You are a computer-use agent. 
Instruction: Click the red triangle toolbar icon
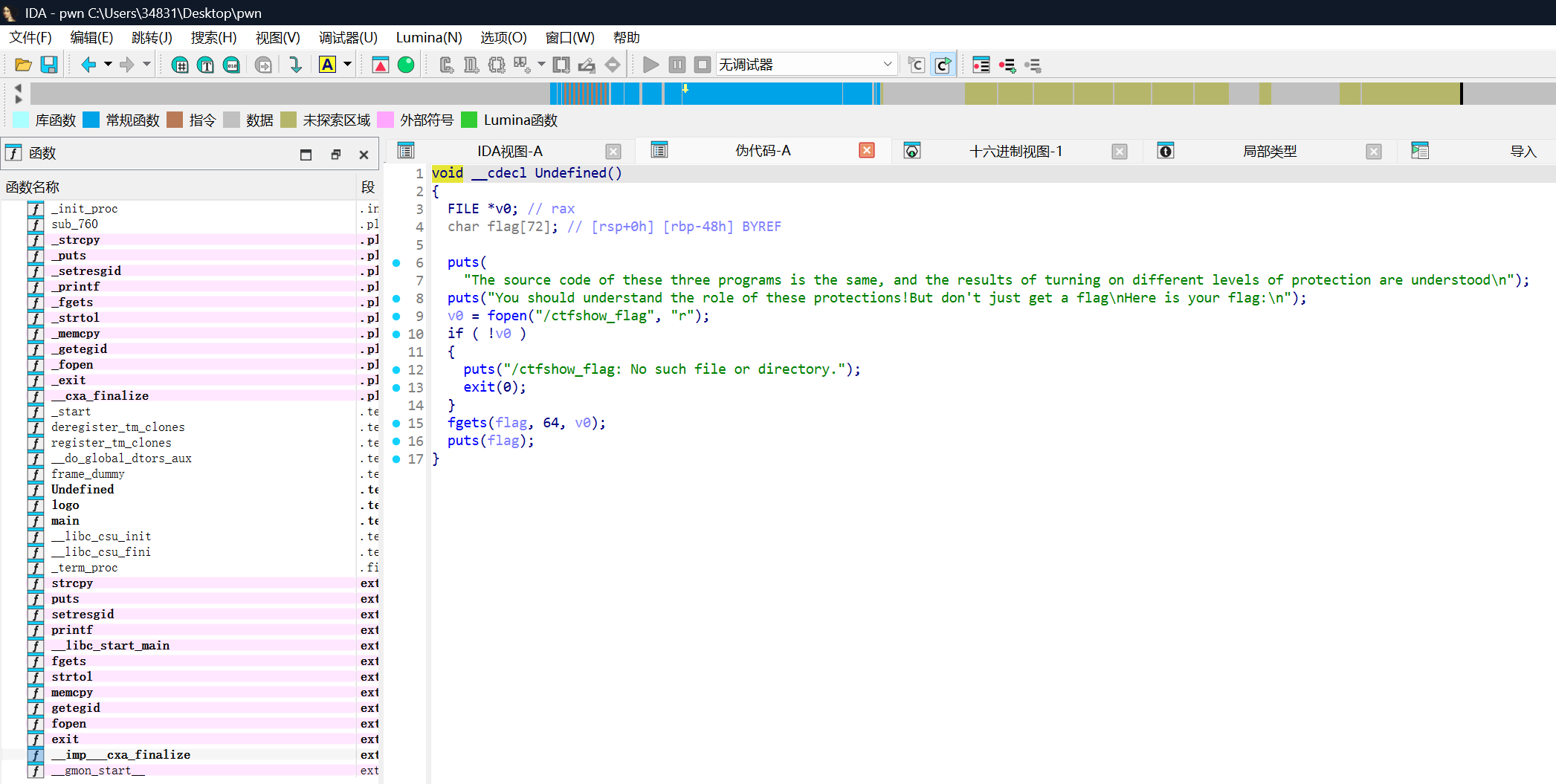coord(381,65)
